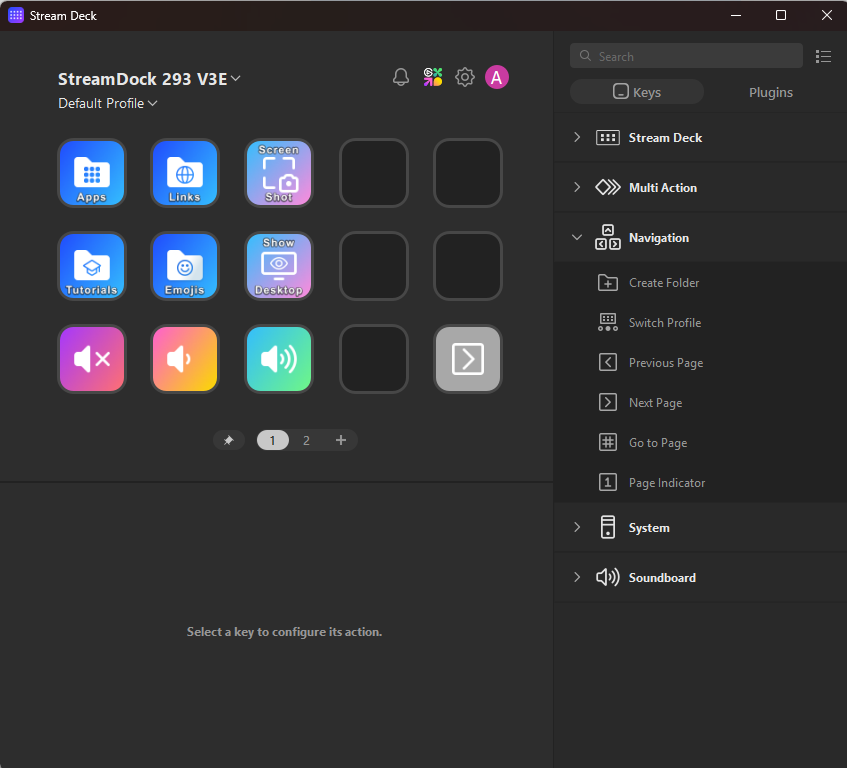Switch to the Keys tab
This screenshot has width=847, height=768.
click(637, 92)
